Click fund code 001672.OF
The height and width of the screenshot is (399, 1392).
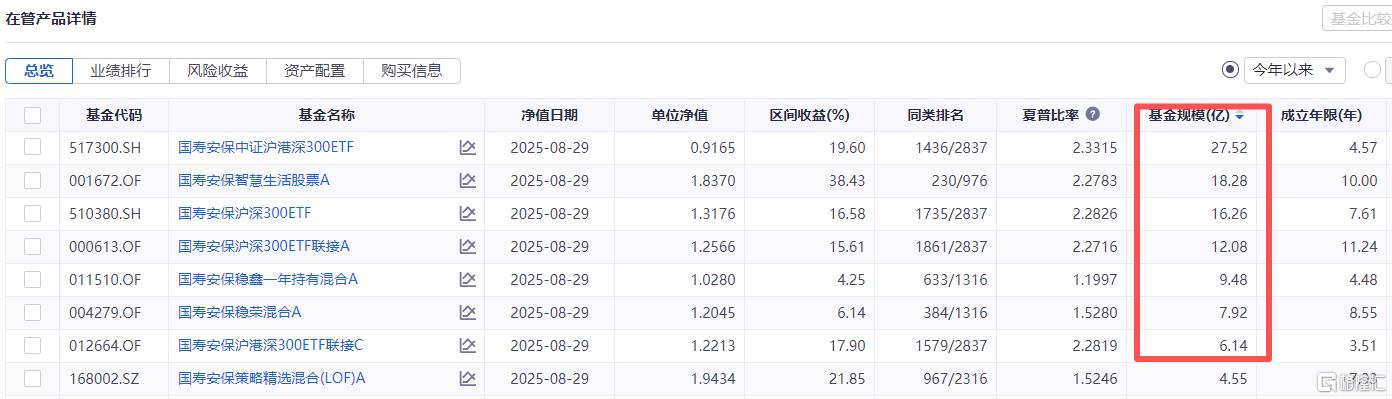coord(106,181)
